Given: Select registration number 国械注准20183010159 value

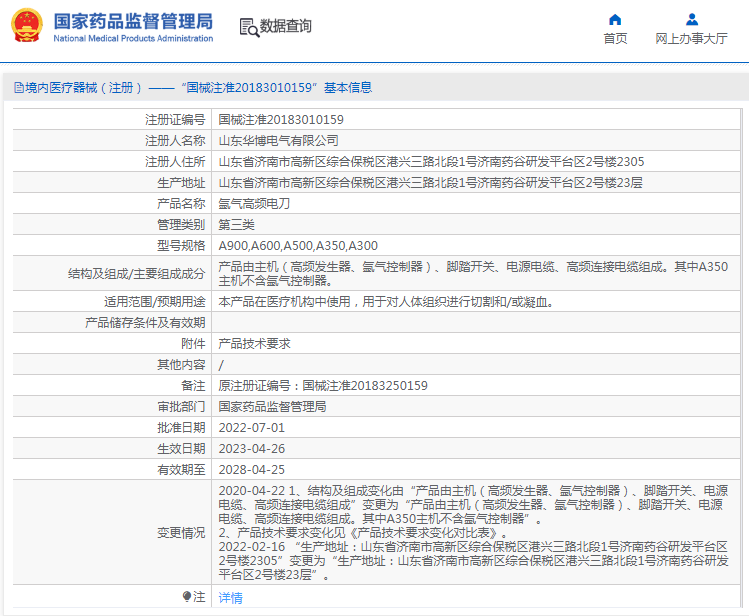Looking at the screenshot, I should 281,119.
